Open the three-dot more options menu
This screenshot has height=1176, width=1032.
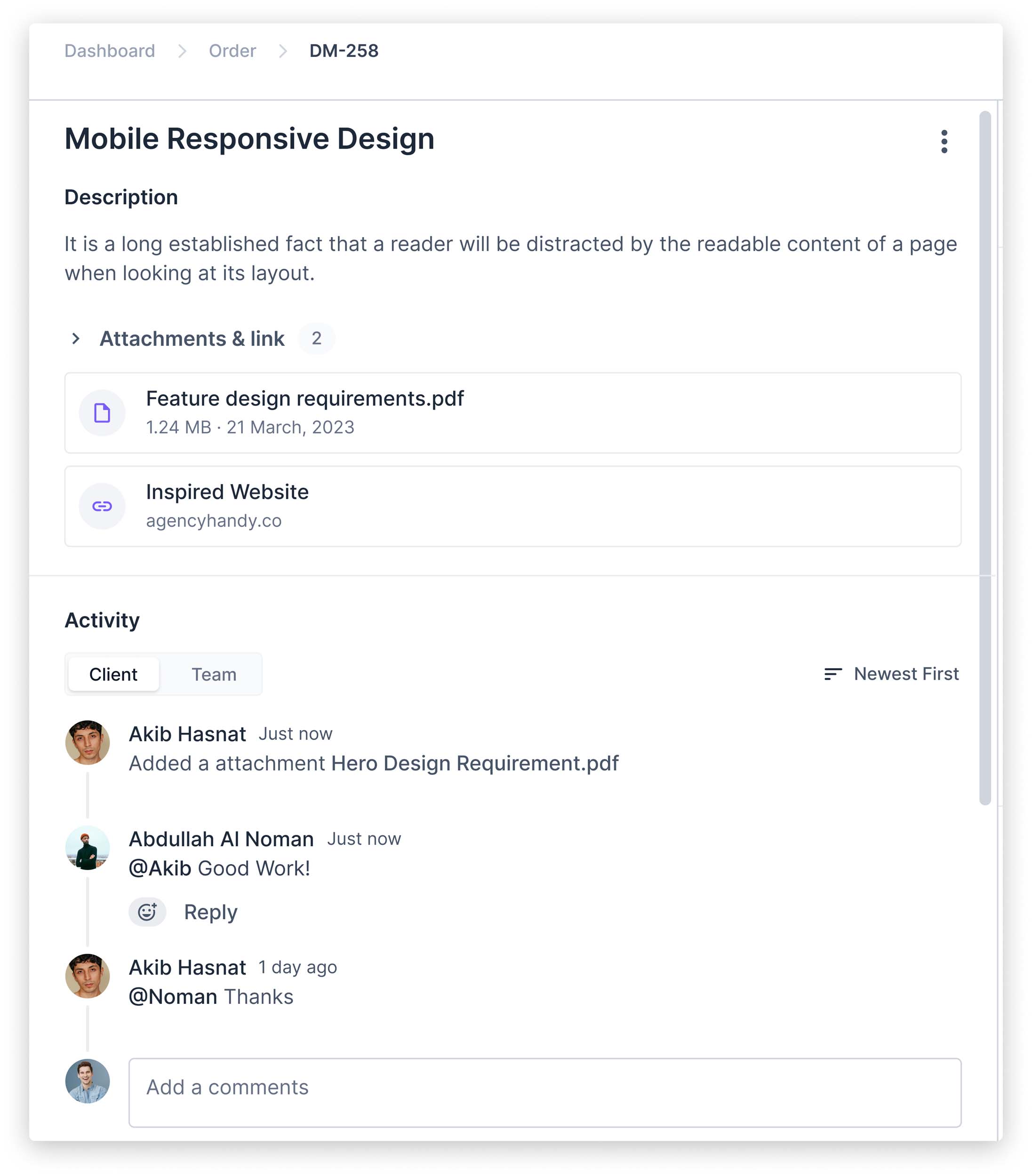944,142
